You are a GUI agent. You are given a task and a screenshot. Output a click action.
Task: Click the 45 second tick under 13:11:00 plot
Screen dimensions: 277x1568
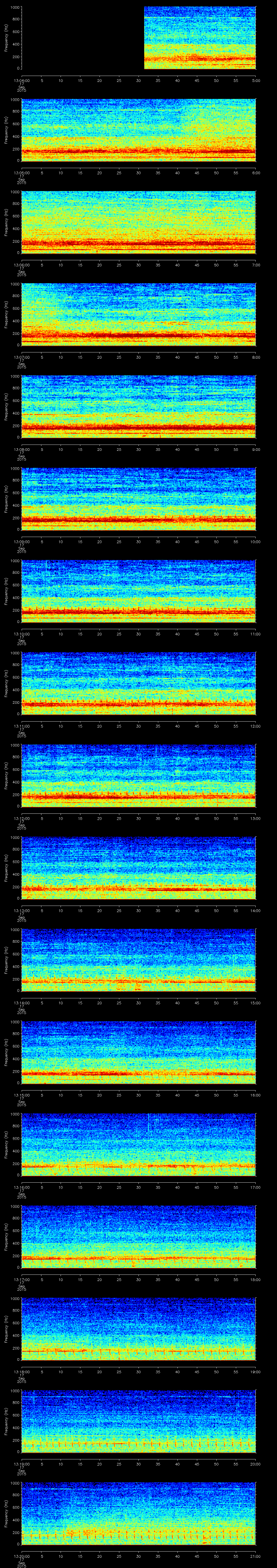pyautogui.click(x=197, y=726)
